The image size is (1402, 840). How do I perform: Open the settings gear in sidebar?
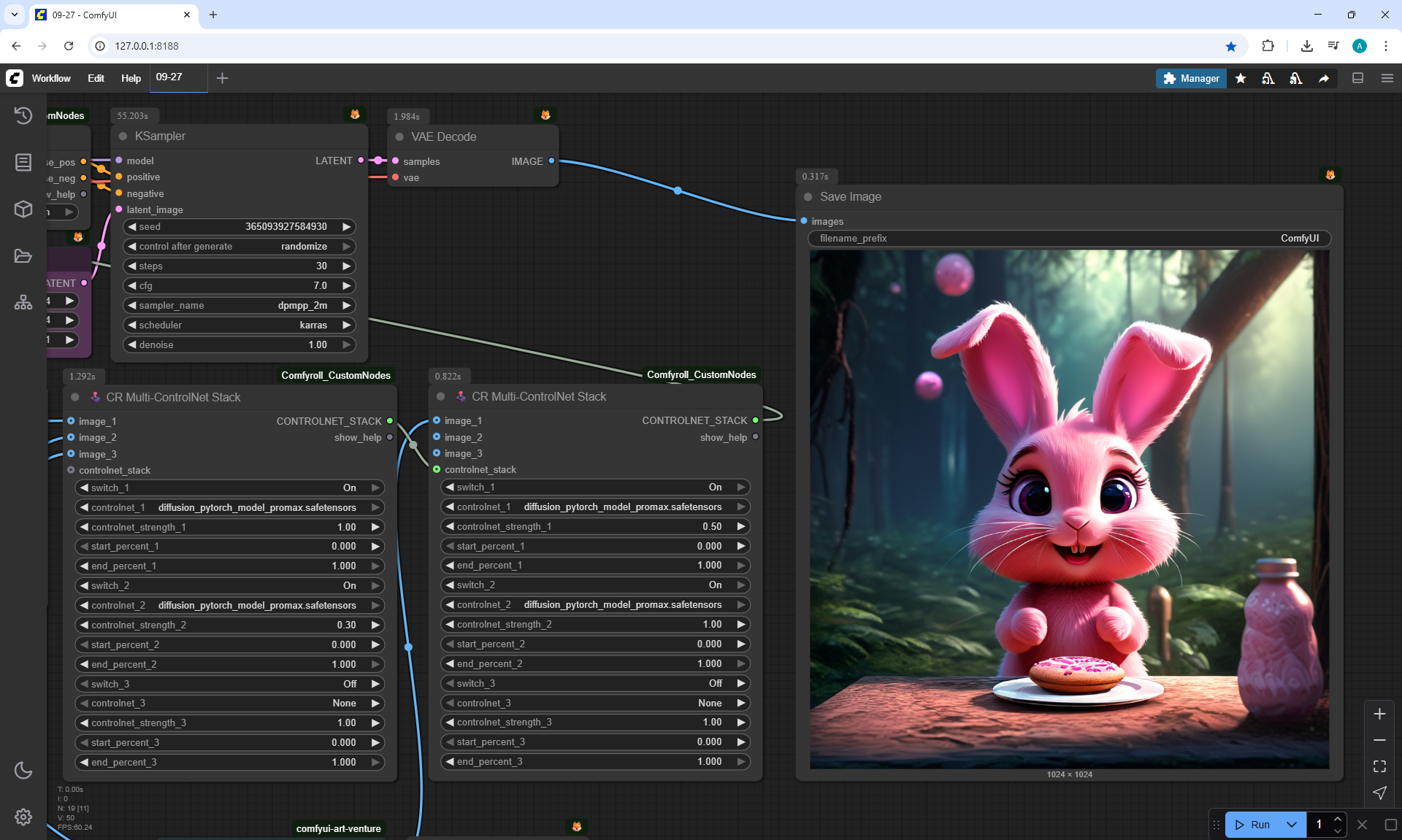click(23, 817)
